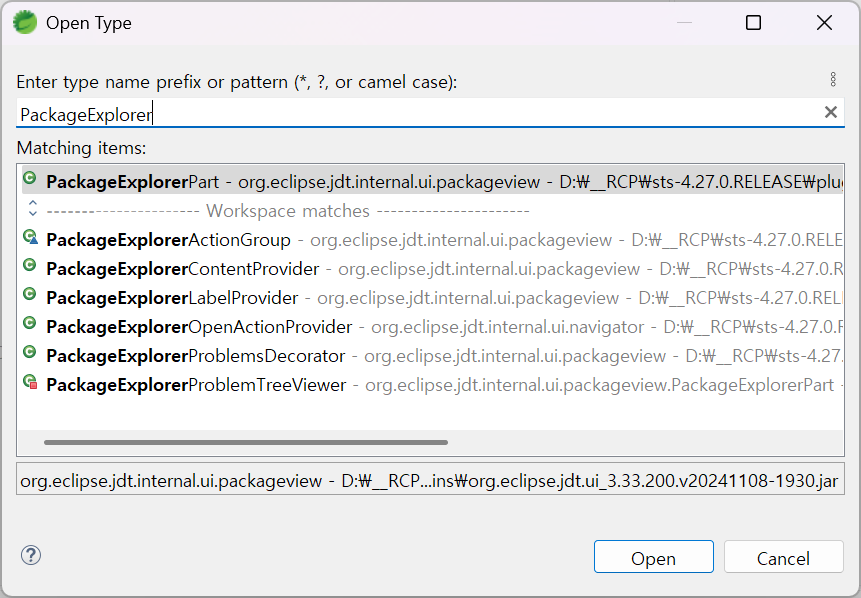Maximize the Open Type dialog
Image resolution: width=861 pixels, height=598 pixels.
(753, 23)
